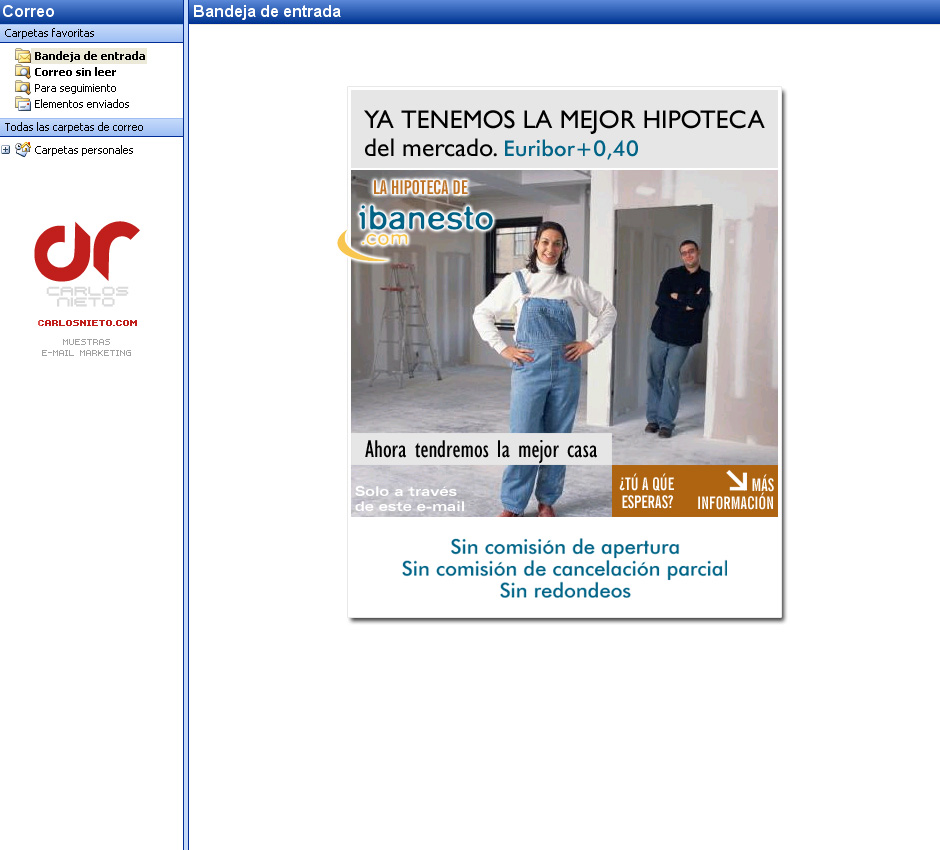Click the 'Ya tenemos la mejor hipoteca' headline

coord(564,120)
